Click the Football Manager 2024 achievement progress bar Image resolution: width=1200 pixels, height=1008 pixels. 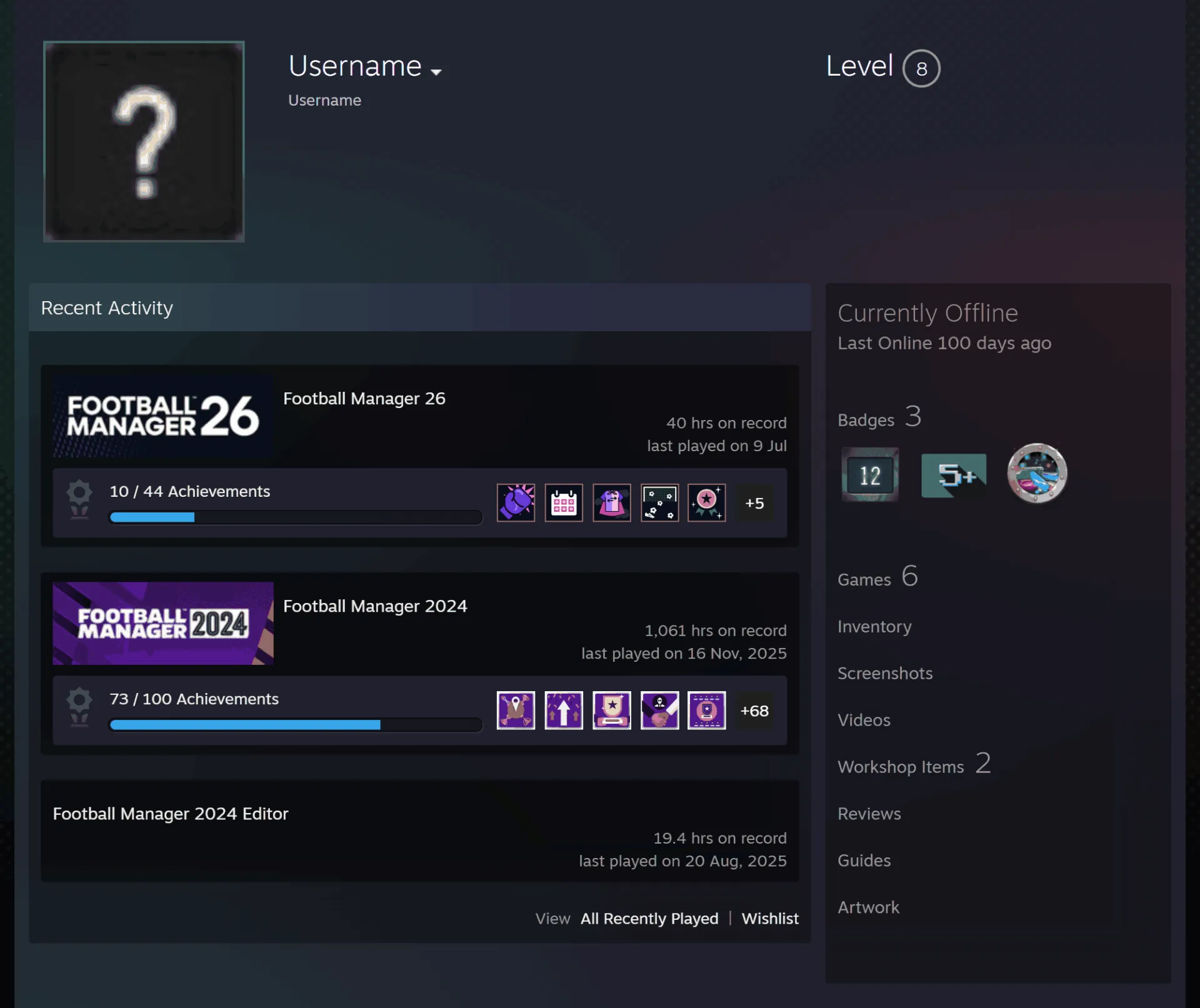pyautogui.click(x=296, y=724)
